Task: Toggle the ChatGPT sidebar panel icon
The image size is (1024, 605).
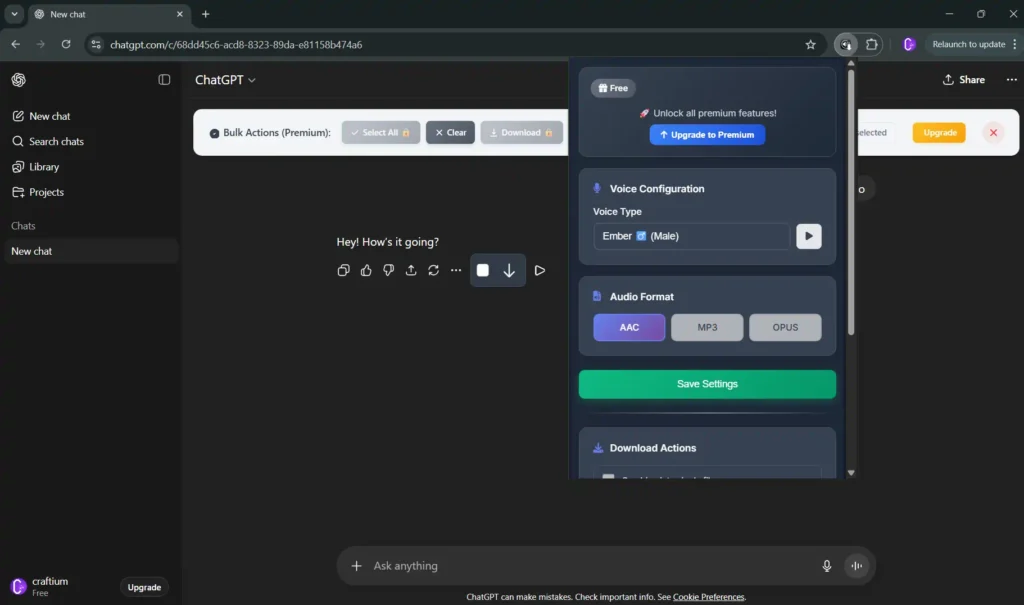Action: (x=164, y=80)
